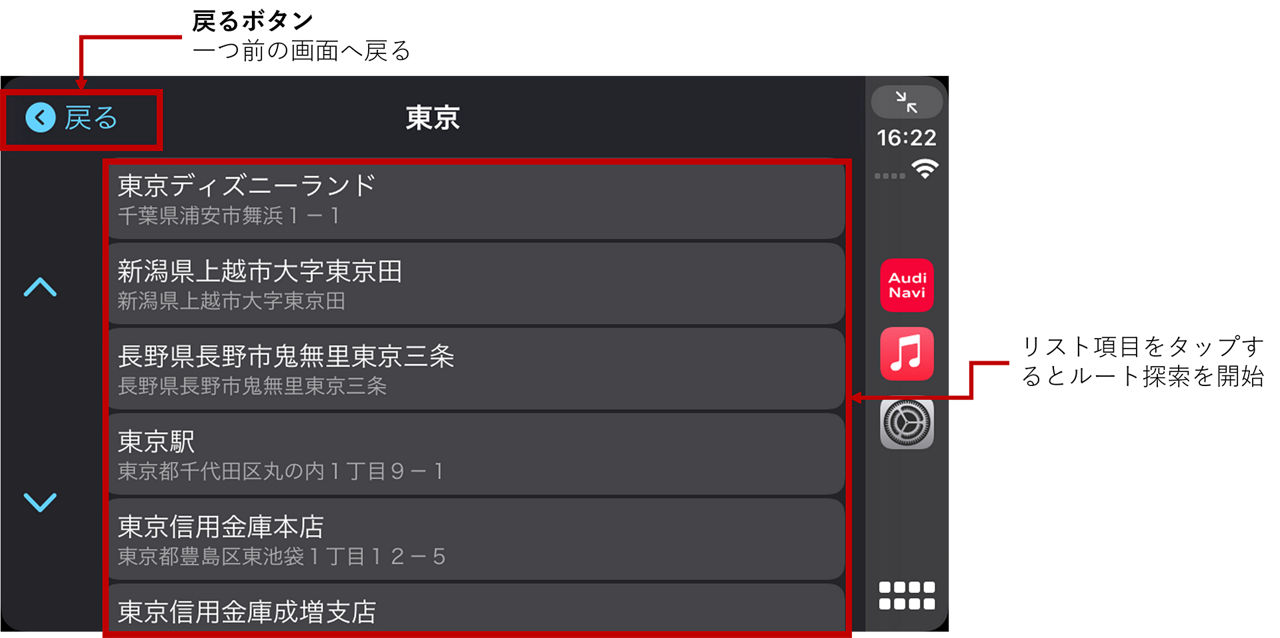The height and width of the screenshot is (638, 1280).
Task: Tap the collapse arrows icon above the clock
Action: click(x=907, y=102)
